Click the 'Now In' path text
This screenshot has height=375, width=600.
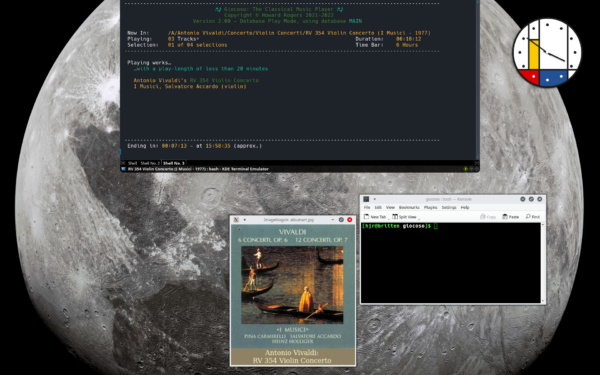coord(299,33)
